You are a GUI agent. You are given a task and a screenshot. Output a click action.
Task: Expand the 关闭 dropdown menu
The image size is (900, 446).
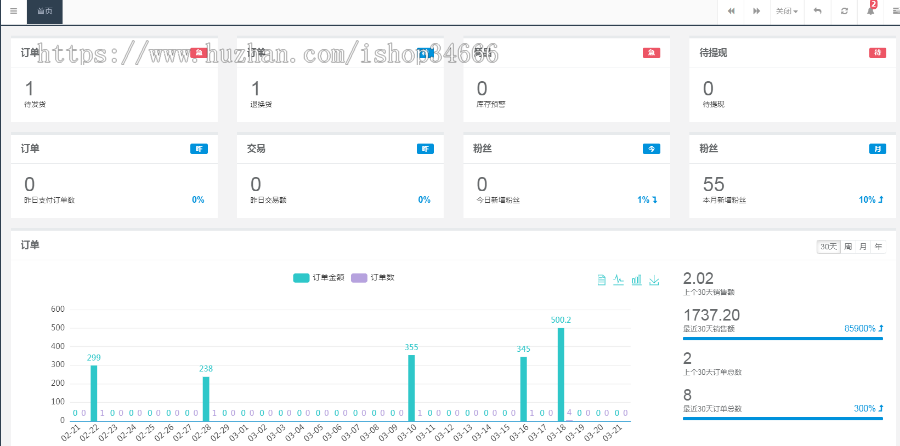tap(786, 11)
